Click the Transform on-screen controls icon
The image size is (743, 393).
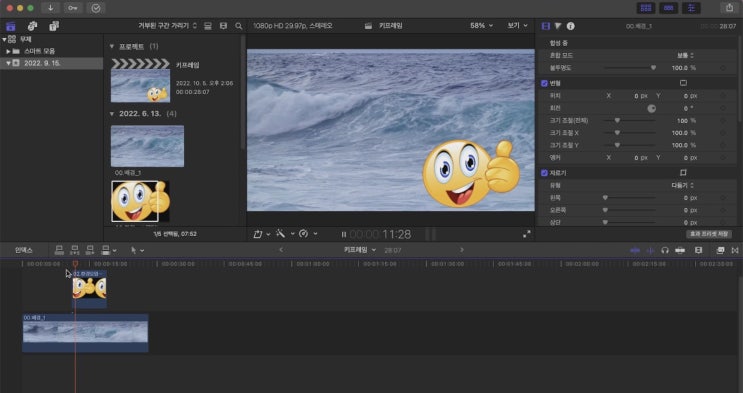tap(683, 83)
